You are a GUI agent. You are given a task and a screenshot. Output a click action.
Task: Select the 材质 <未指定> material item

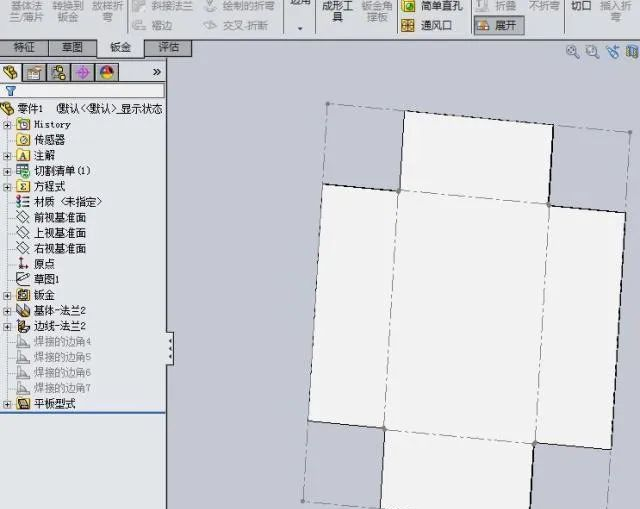(68, 202)
